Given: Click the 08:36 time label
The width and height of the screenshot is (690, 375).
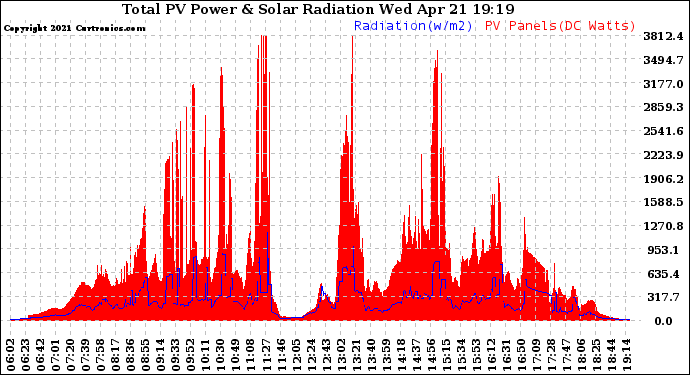Looking at the screenshot, I should tap(130, 354).
